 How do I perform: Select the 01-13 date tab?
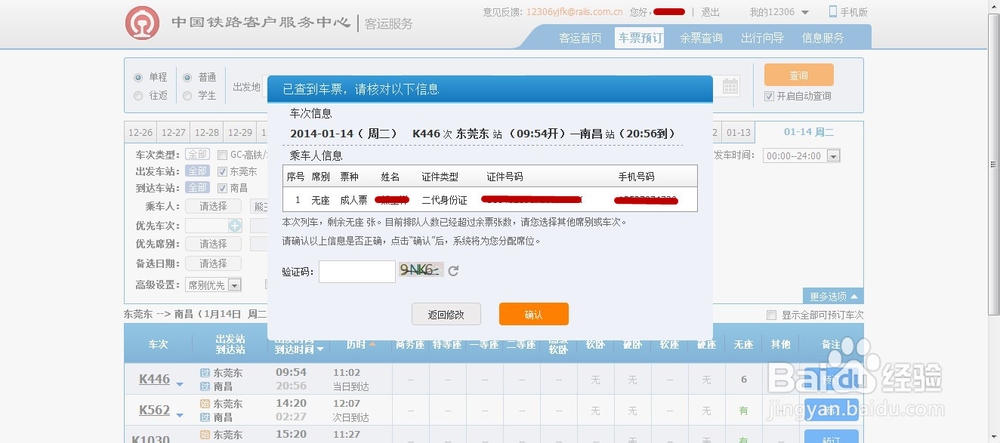738,133
